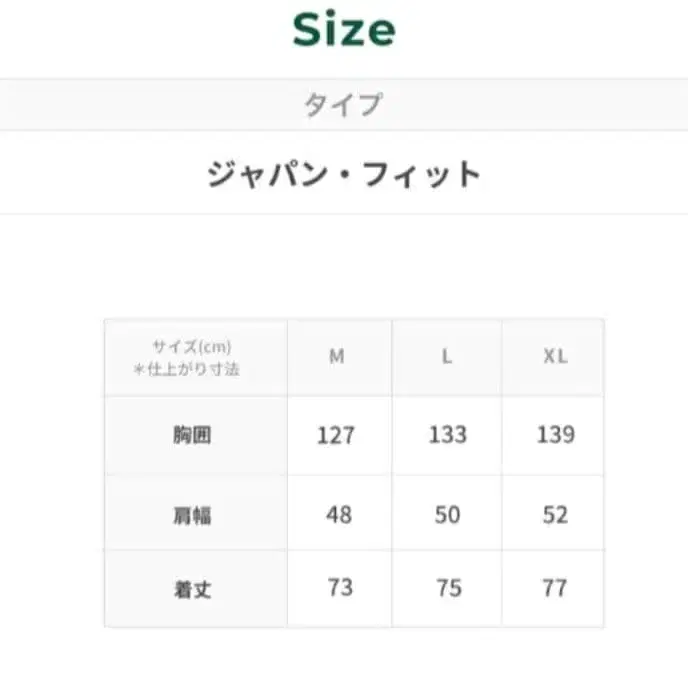Select the タイプ header row
This screenshot has height=688, width=688.
pos(343,104)
